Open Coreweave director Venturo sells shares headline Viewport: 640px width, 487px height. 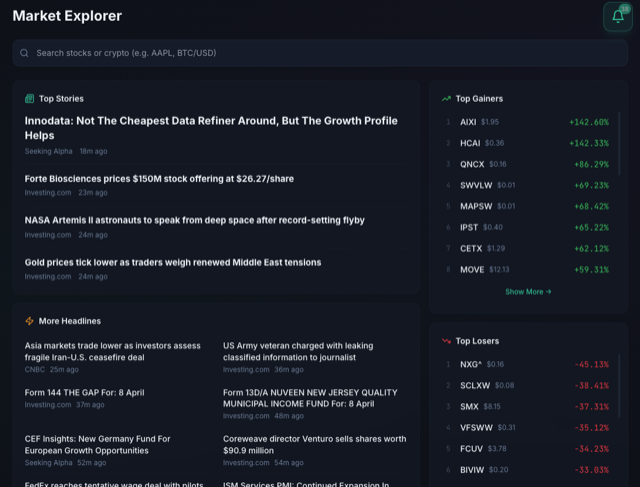(x=315, y=445)
